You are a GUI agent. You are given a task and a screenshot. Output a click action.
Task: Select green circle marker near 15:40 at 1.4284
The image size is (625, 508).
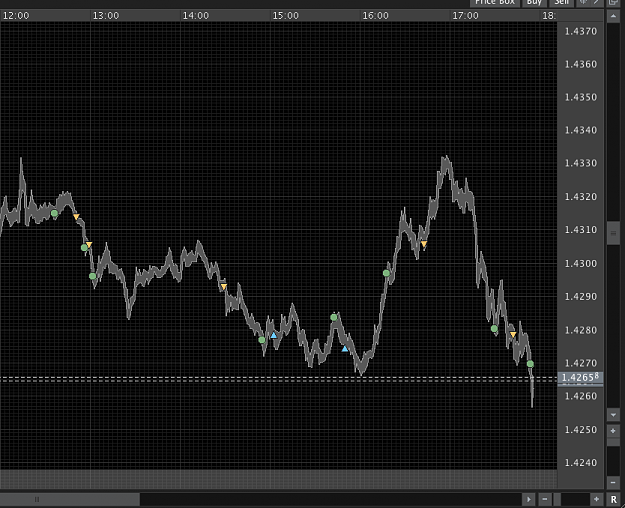point(334,317)
